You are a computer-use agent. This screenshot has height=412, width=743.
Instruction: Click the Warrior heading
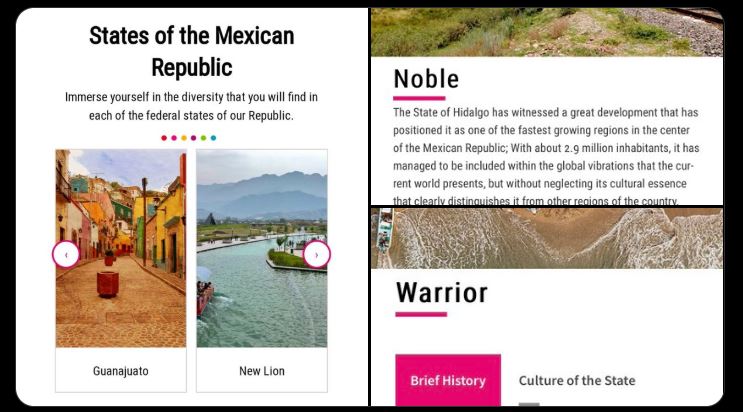[442, 293]
